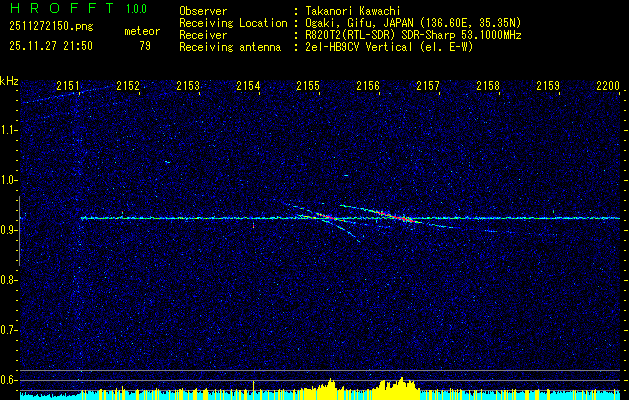Click the 2200 time marker
Screen dimensions: 629x400
pyautogui.click(x=608, y=85)
